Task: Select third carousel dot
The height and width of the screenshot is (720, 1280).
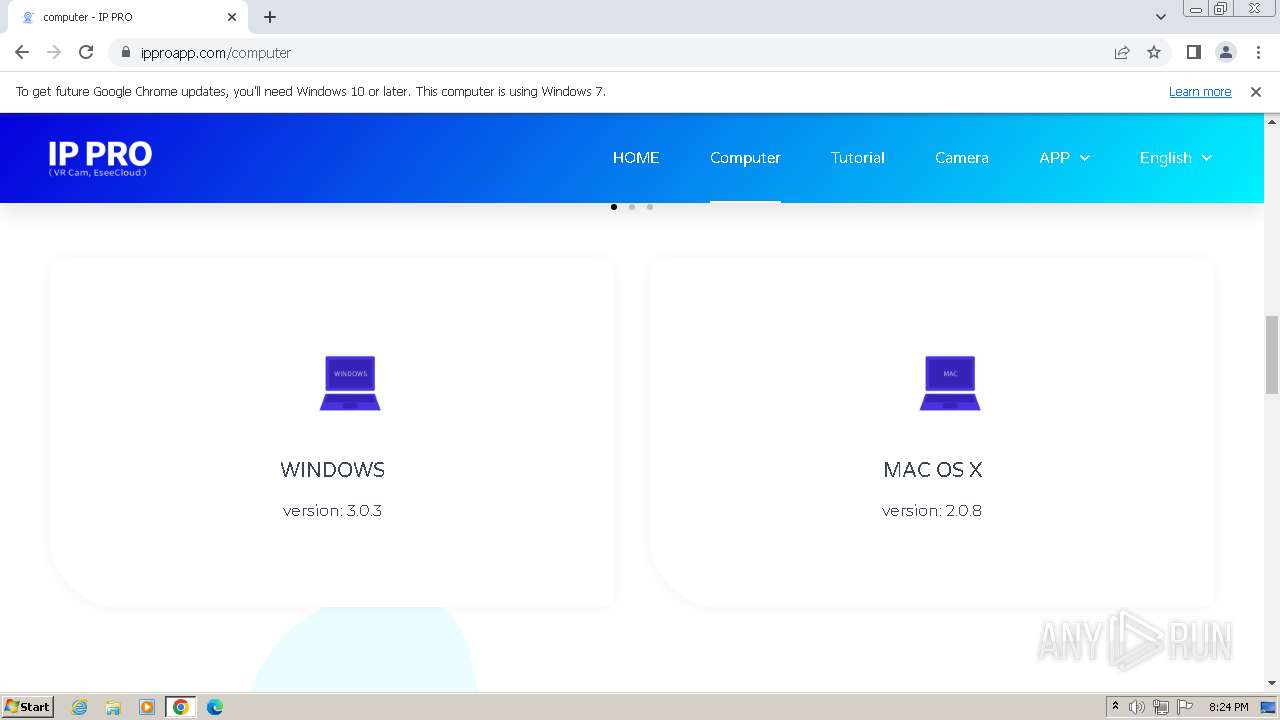Action: [650, 207]
